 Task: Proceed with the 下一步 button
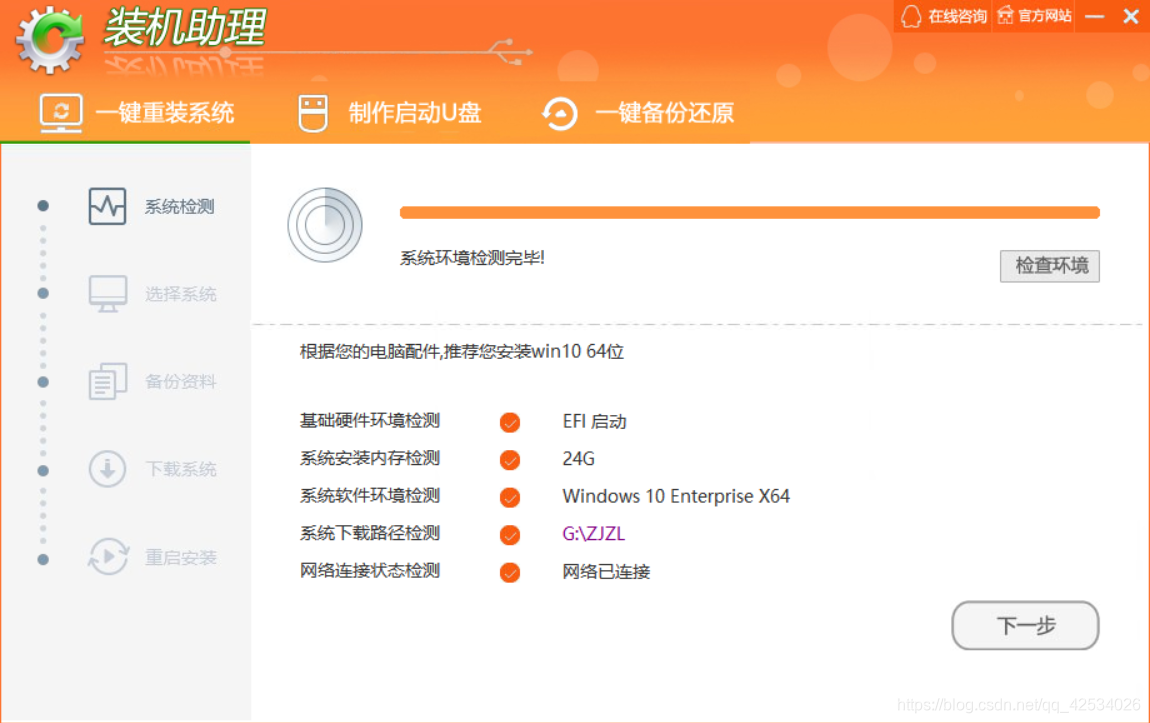pyautogui.click(x=1025, y=625)
